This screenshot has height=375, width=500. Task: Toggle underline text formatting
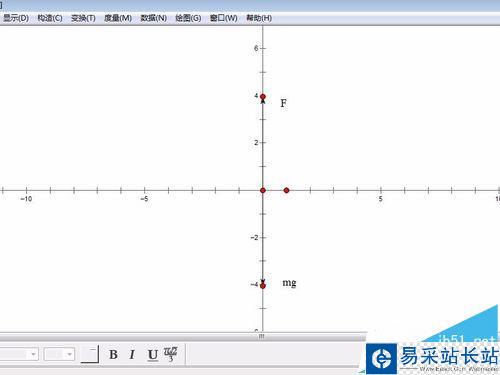[x=153, y=355]
